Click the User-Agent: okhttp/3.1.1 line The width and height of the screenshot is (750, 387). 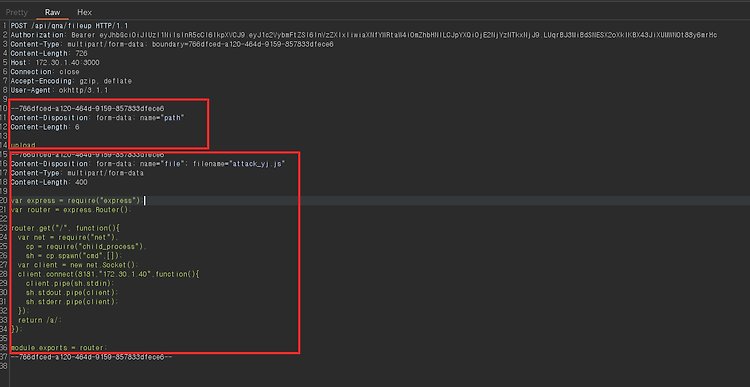tap(59, 90)
